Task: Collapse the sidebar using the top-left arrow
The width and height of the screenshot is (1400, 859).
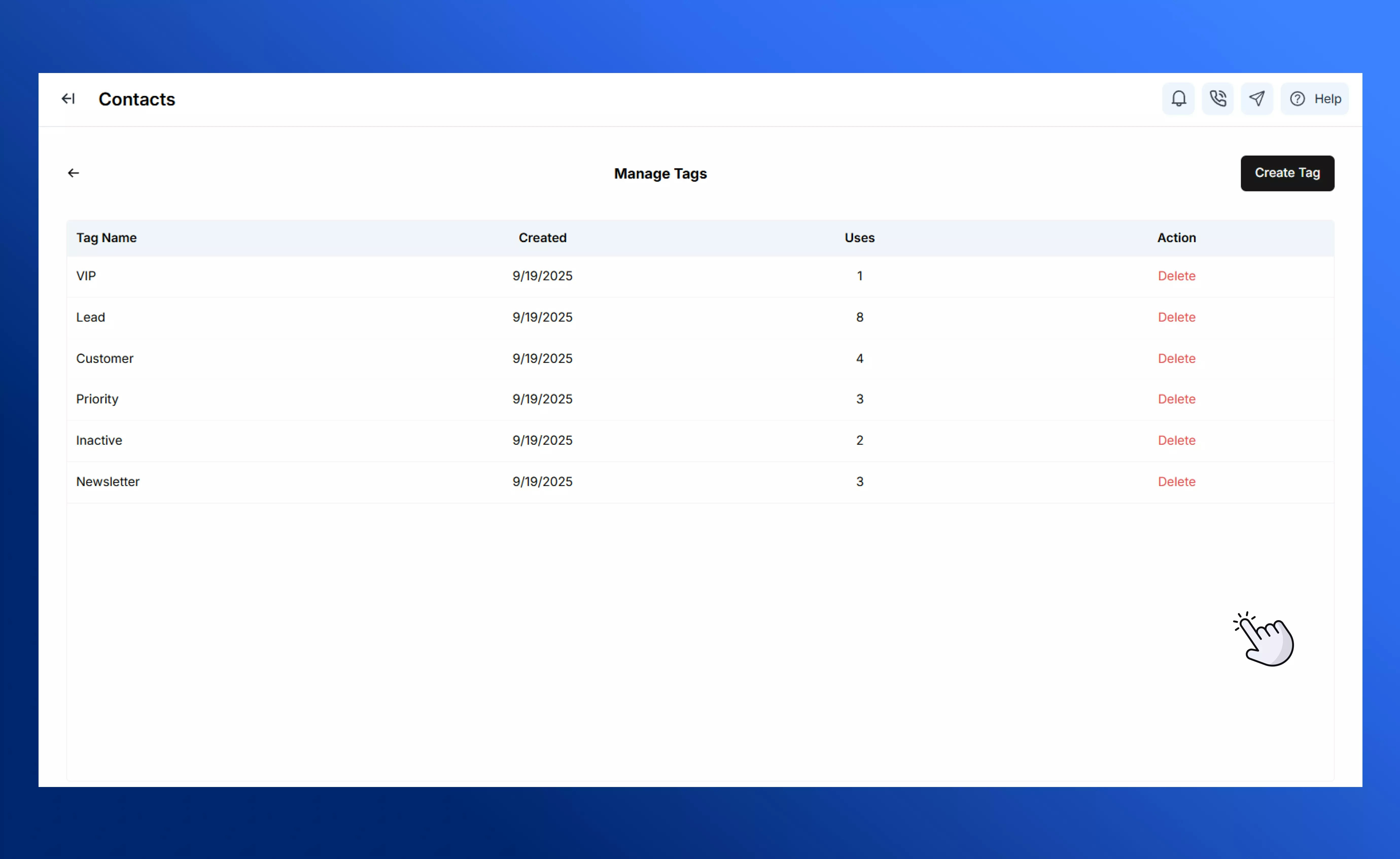Action: pos(68,98)
